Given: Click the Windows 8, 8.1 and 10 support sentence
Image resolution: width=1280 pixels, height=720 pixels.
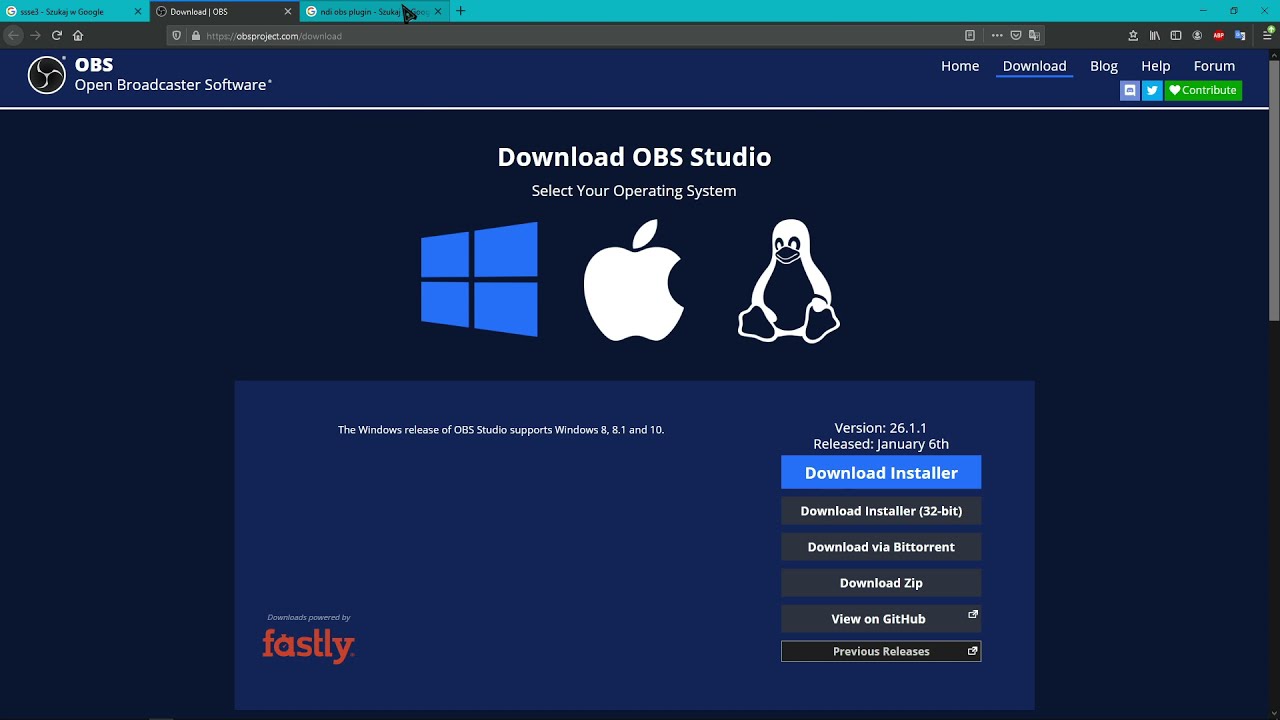Looking at the screenshot, I should pyautogui.click(x=501, y=430).
